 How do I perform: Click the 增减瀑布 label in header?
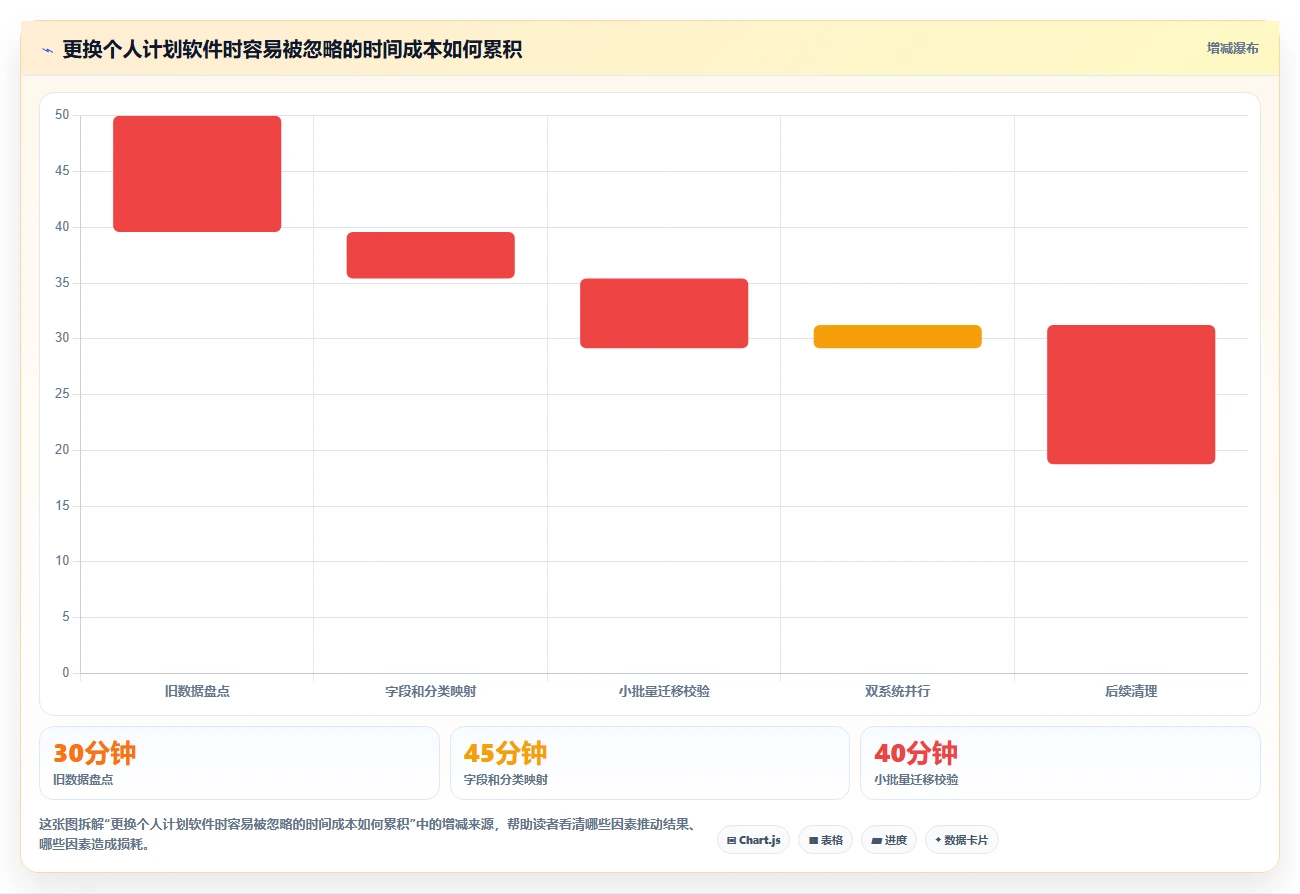pyautogui.click(x=1232, y=48)
